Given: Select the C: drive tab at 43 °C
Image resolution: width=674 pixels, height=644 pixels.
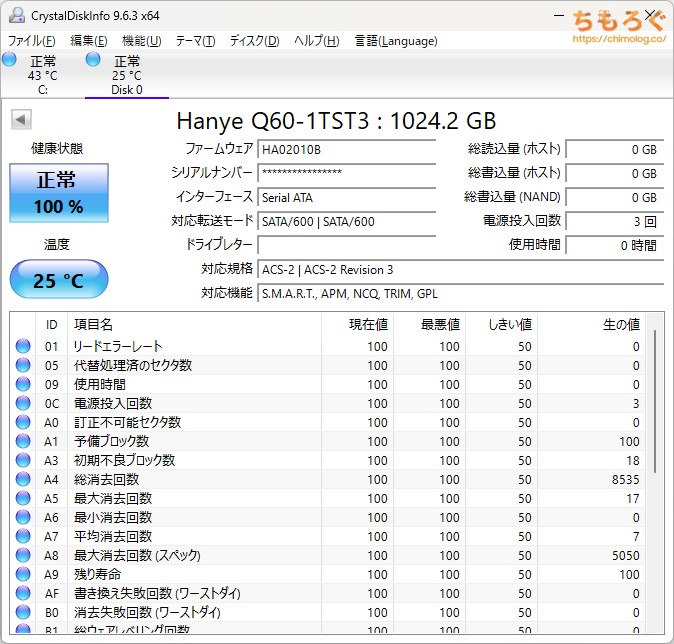Looking at the screenshot, I should pos(43,75).
